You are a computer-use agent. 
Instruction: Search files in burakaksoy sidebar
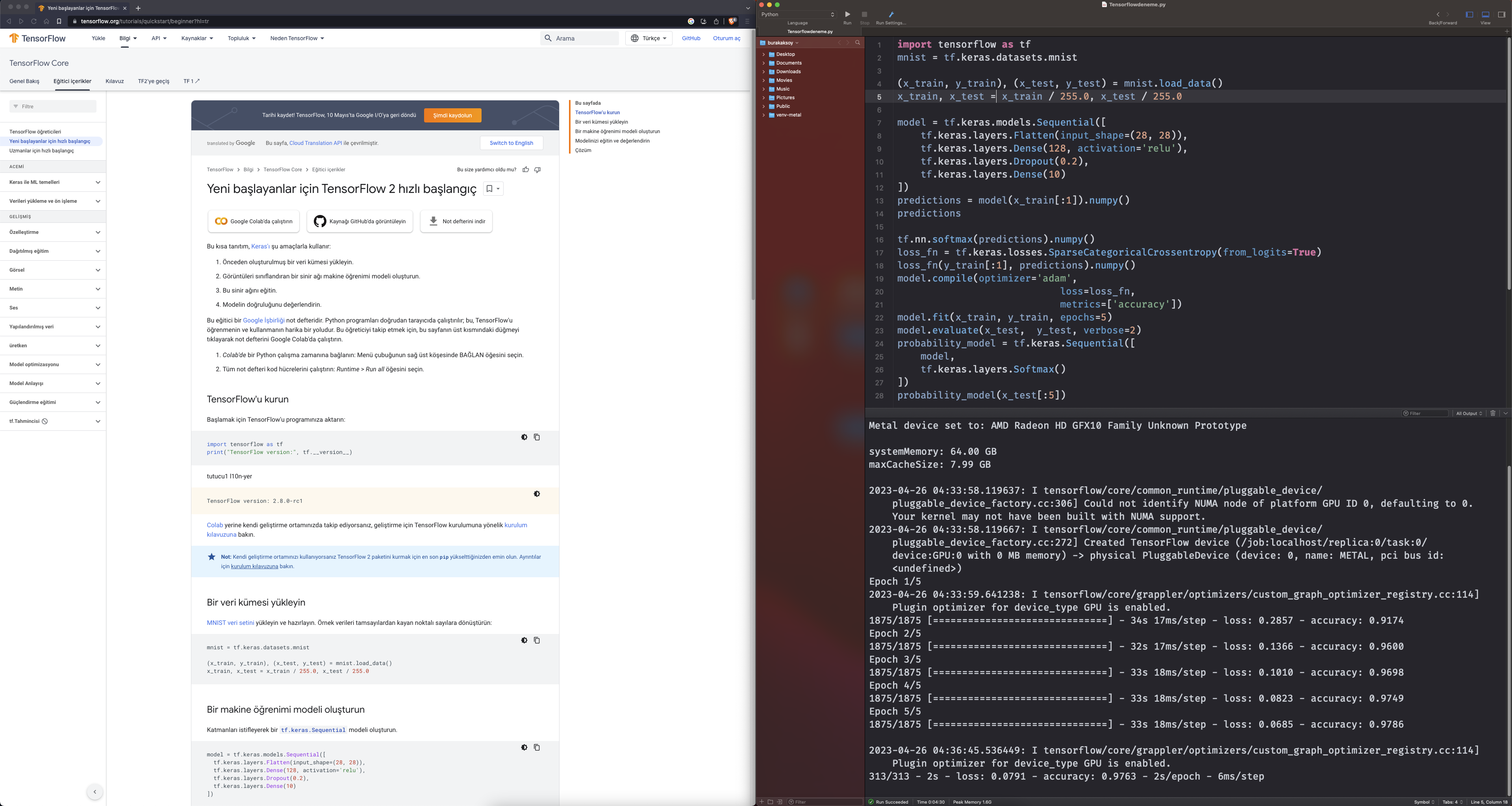coord(858,43)
